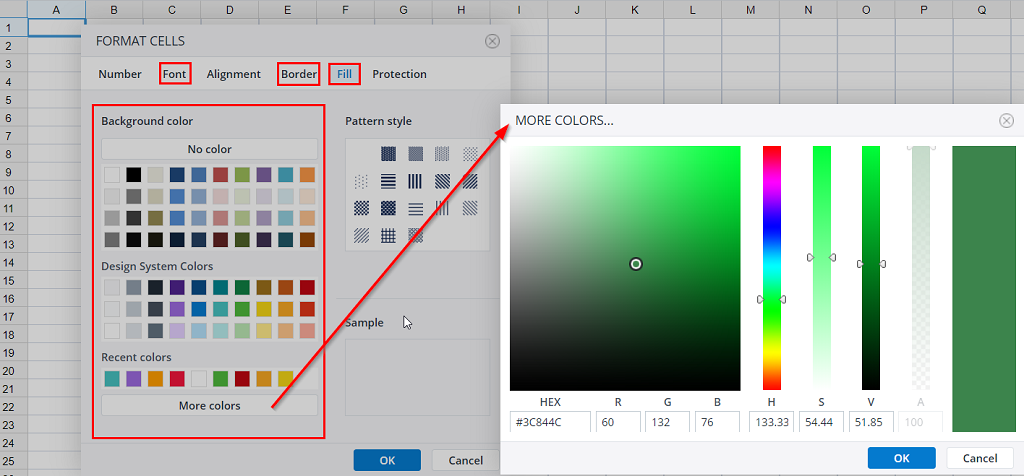Viewport: 1024px width, 476px height.
Task: Click the circular marker in the color field
Action: pos(636,264)
